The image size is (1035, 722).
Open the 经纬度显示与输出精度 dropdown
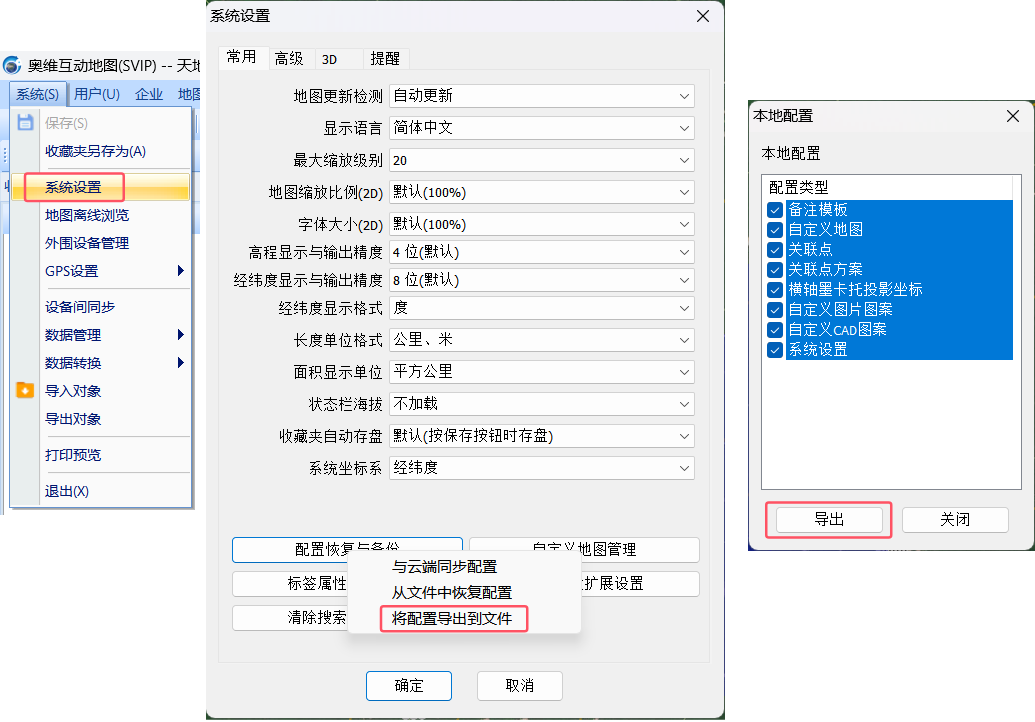[x=542, y=280]
